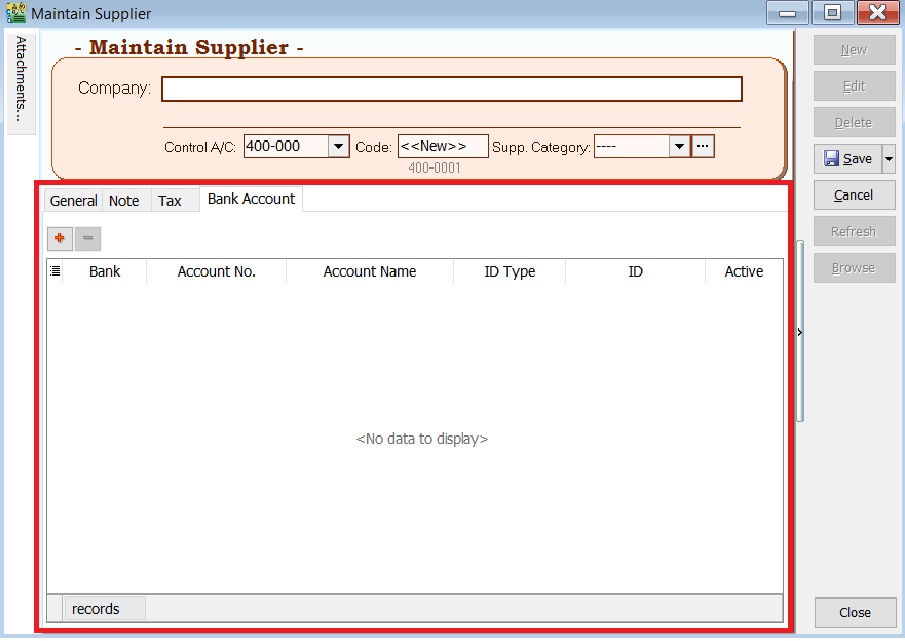Image resolution: width=905 pixels, height=641 pixels.
Task: Switch to the Tax tab
Action: pos(168,200)
